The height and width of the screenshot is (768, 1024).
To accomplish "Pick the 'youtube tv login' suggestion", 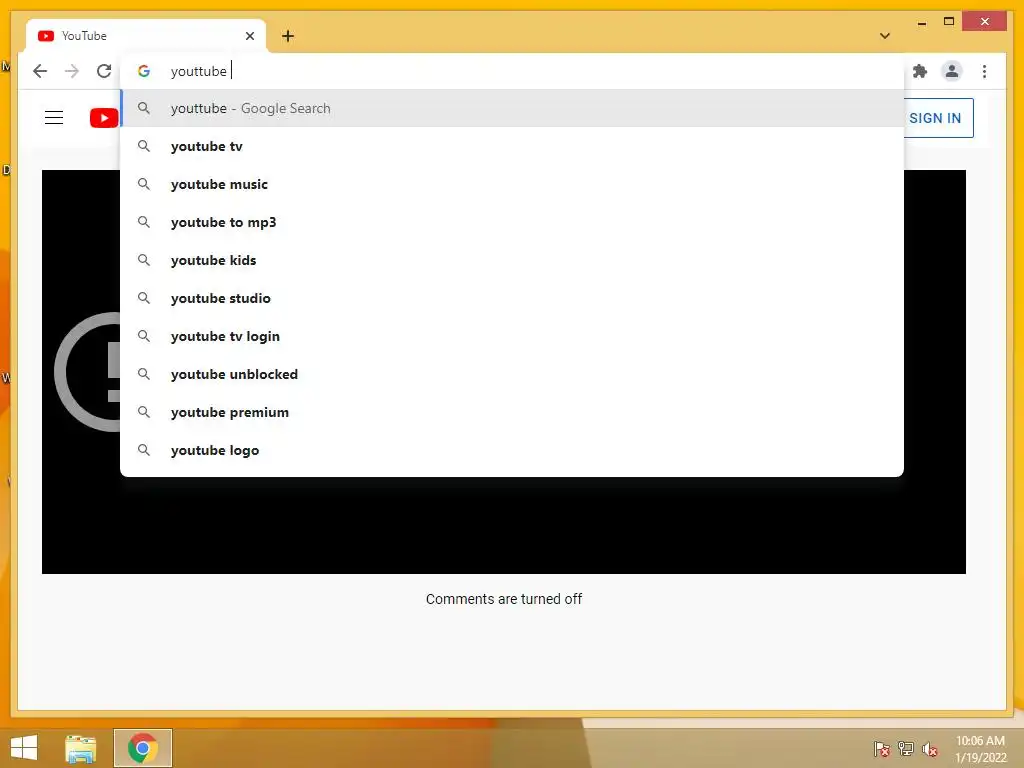I will pos(512,336).
